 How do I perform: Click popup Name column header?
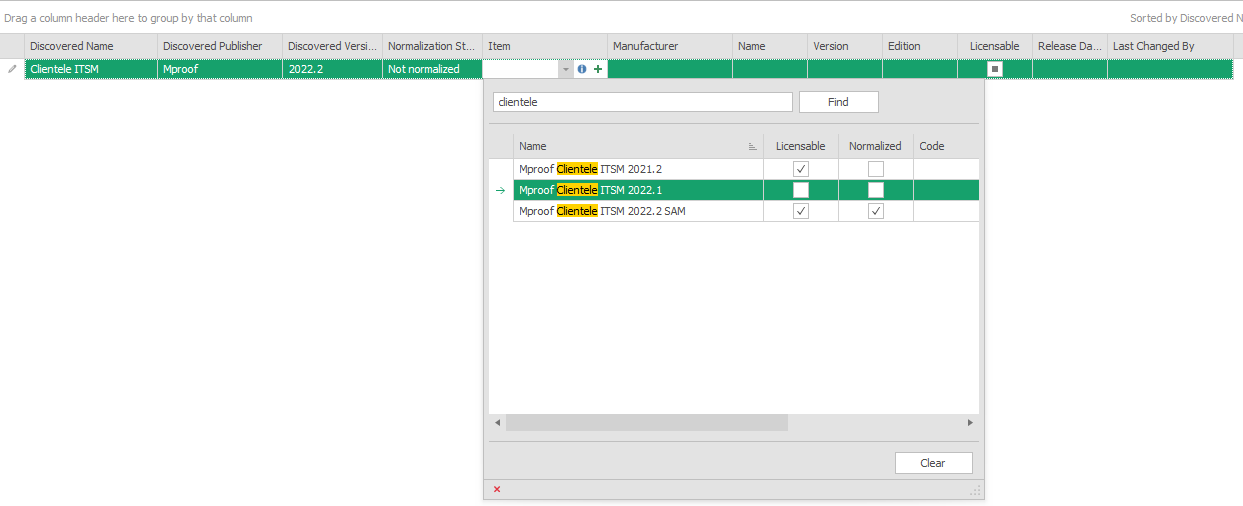[638, 146]
